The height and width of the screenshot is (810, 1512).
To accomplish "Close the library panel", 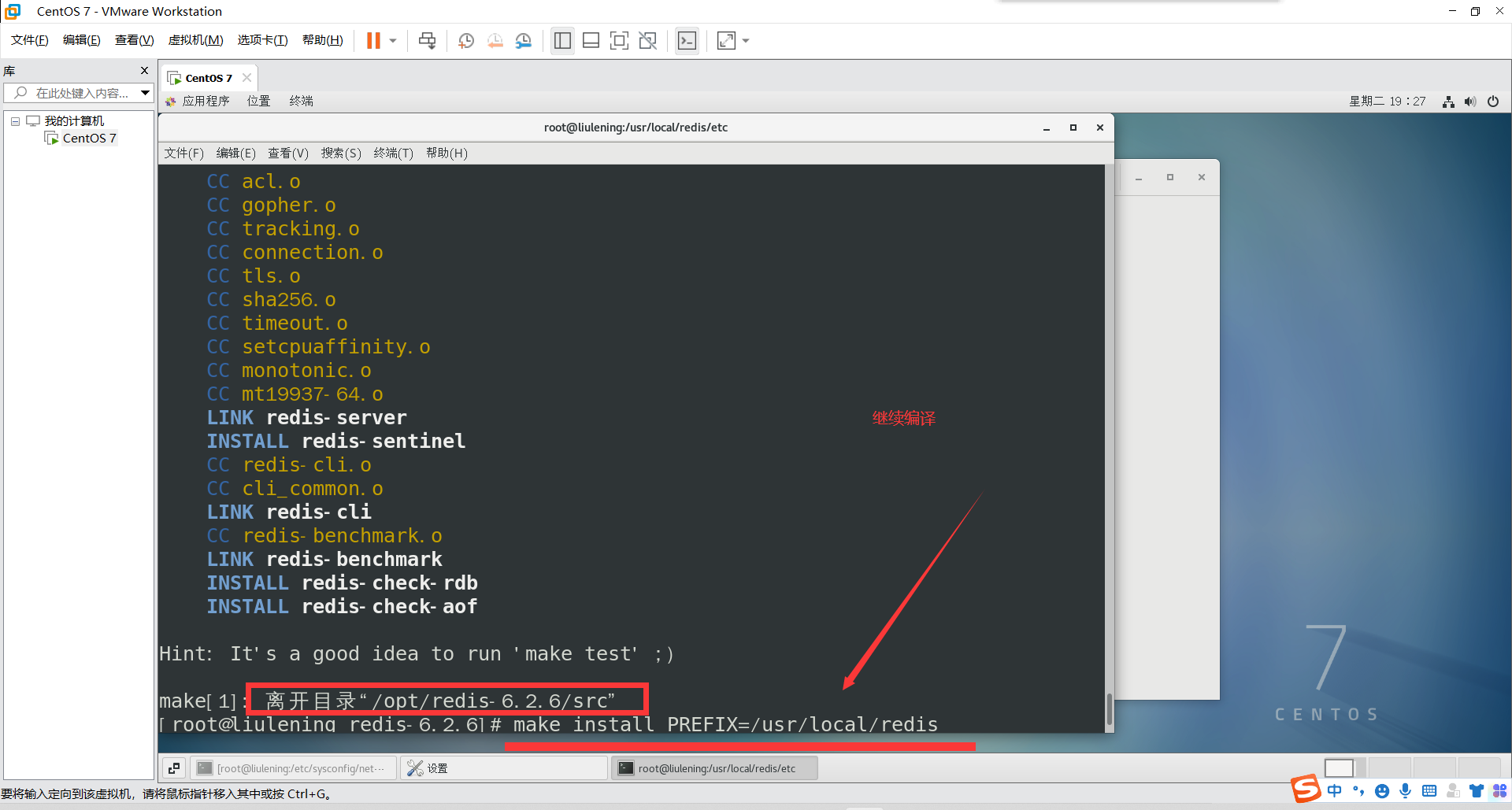I will 144,70.
